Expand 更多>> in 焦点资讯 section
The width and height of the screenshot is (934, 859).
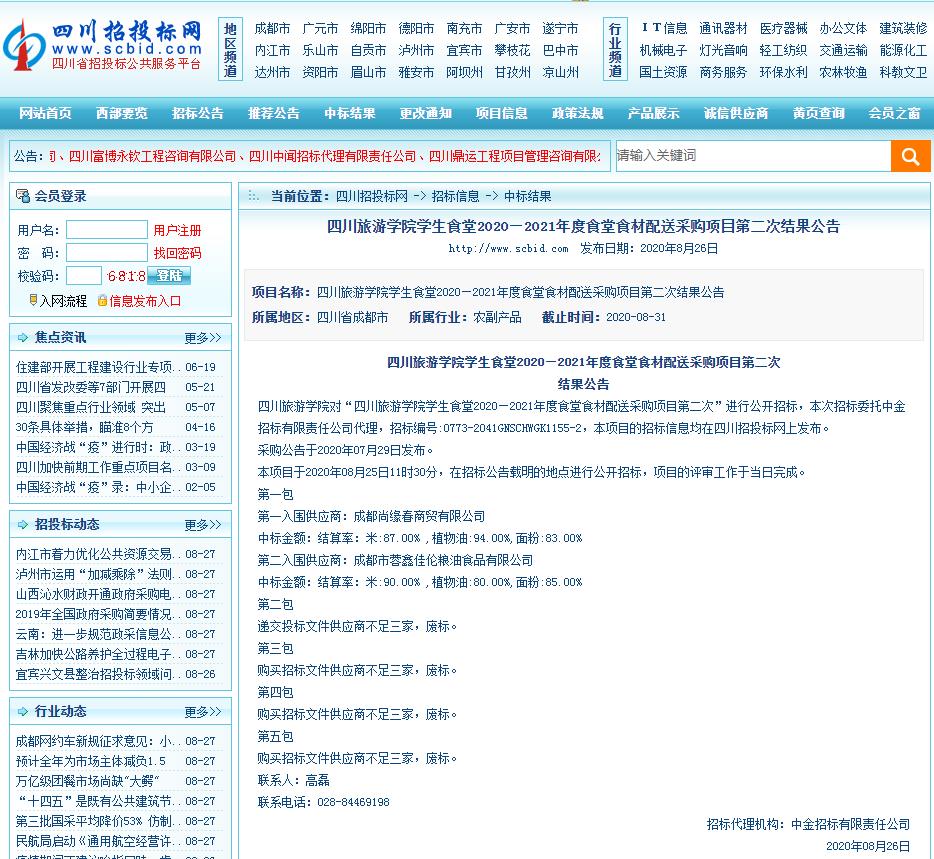203,338
